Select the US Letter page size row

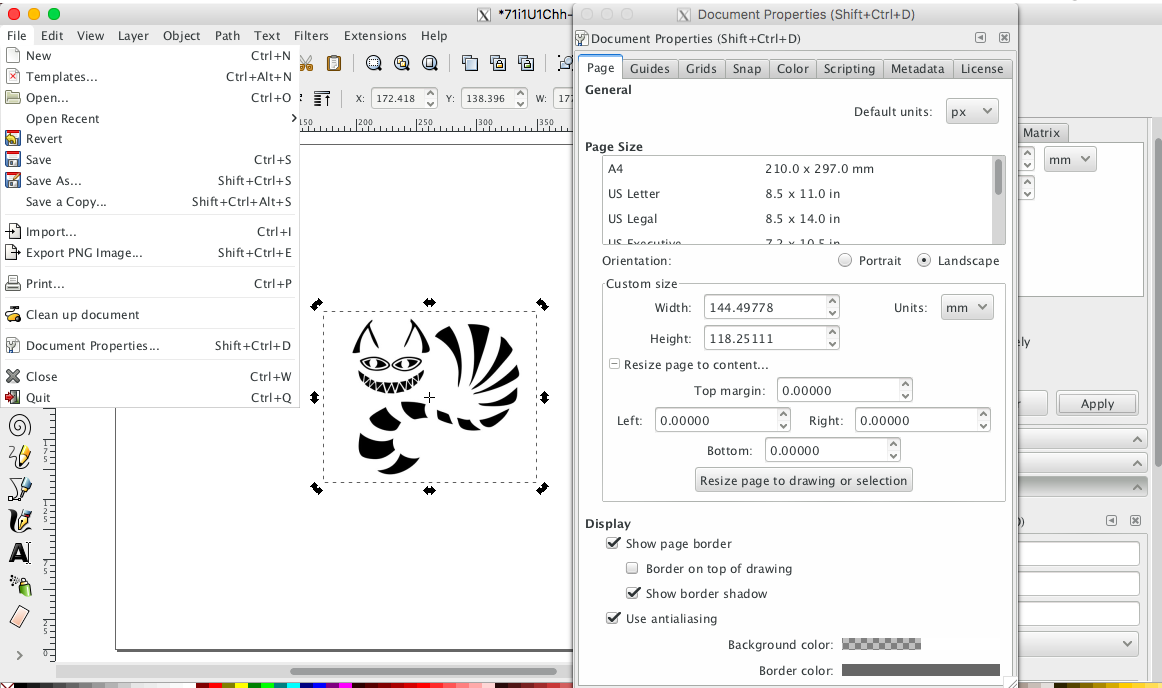(x=798, y=194)
